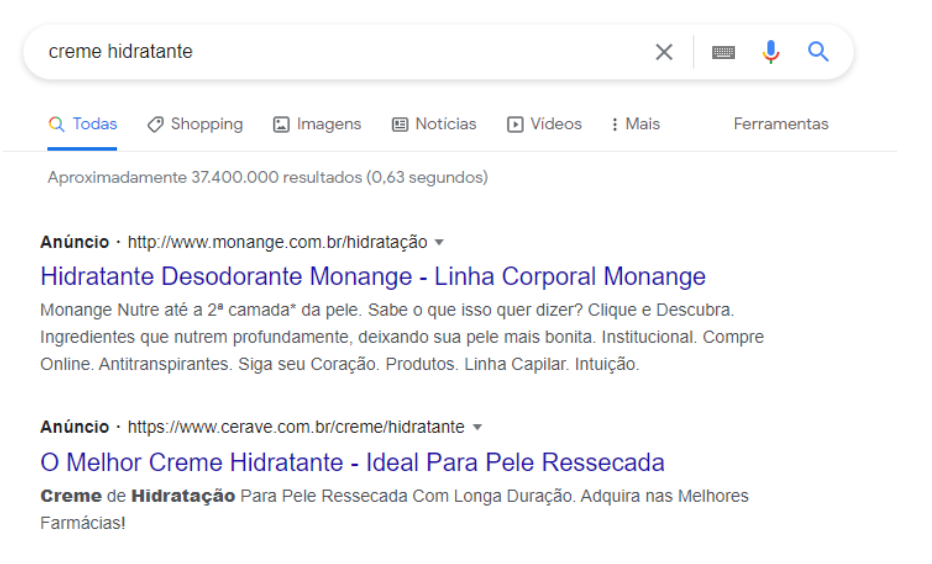Expand the dropdown arrow beside the monange.com.br URL

click(x=439, y=242)
